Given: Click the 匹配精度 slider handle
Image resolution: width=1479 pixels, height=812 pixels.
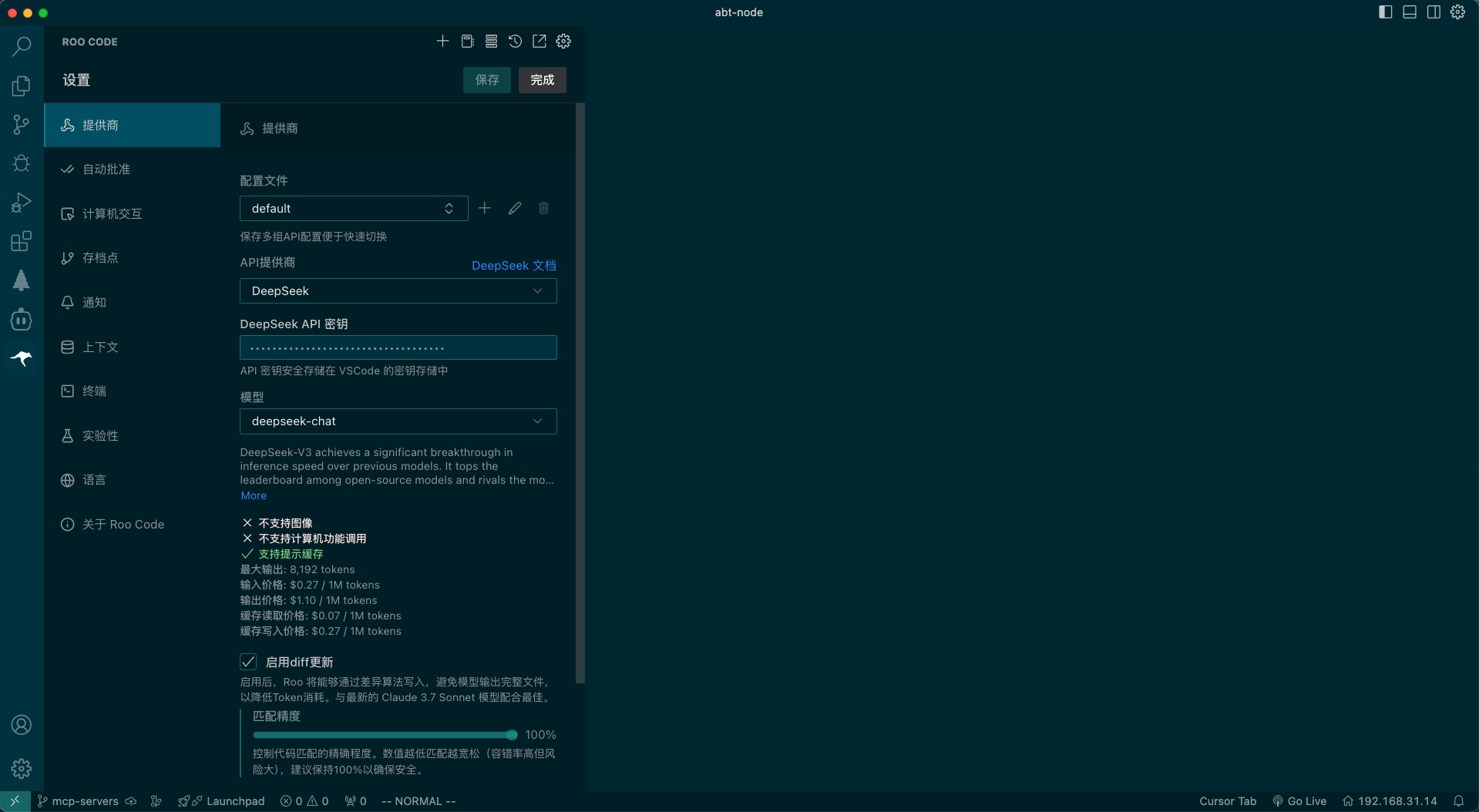Looking at the screenshot, I should point(512,735).
